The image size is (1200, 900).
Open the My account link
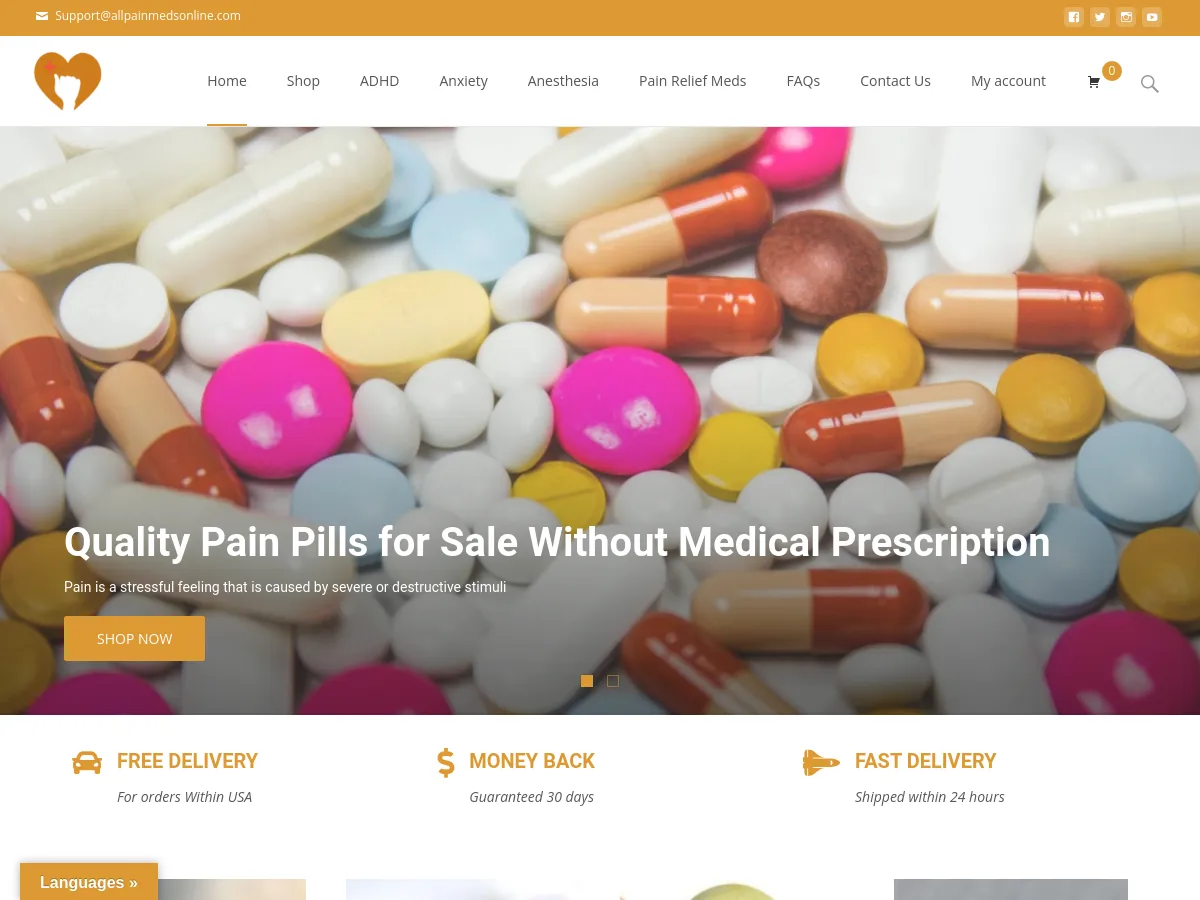pyautogui.click(x=1008, y=81)
